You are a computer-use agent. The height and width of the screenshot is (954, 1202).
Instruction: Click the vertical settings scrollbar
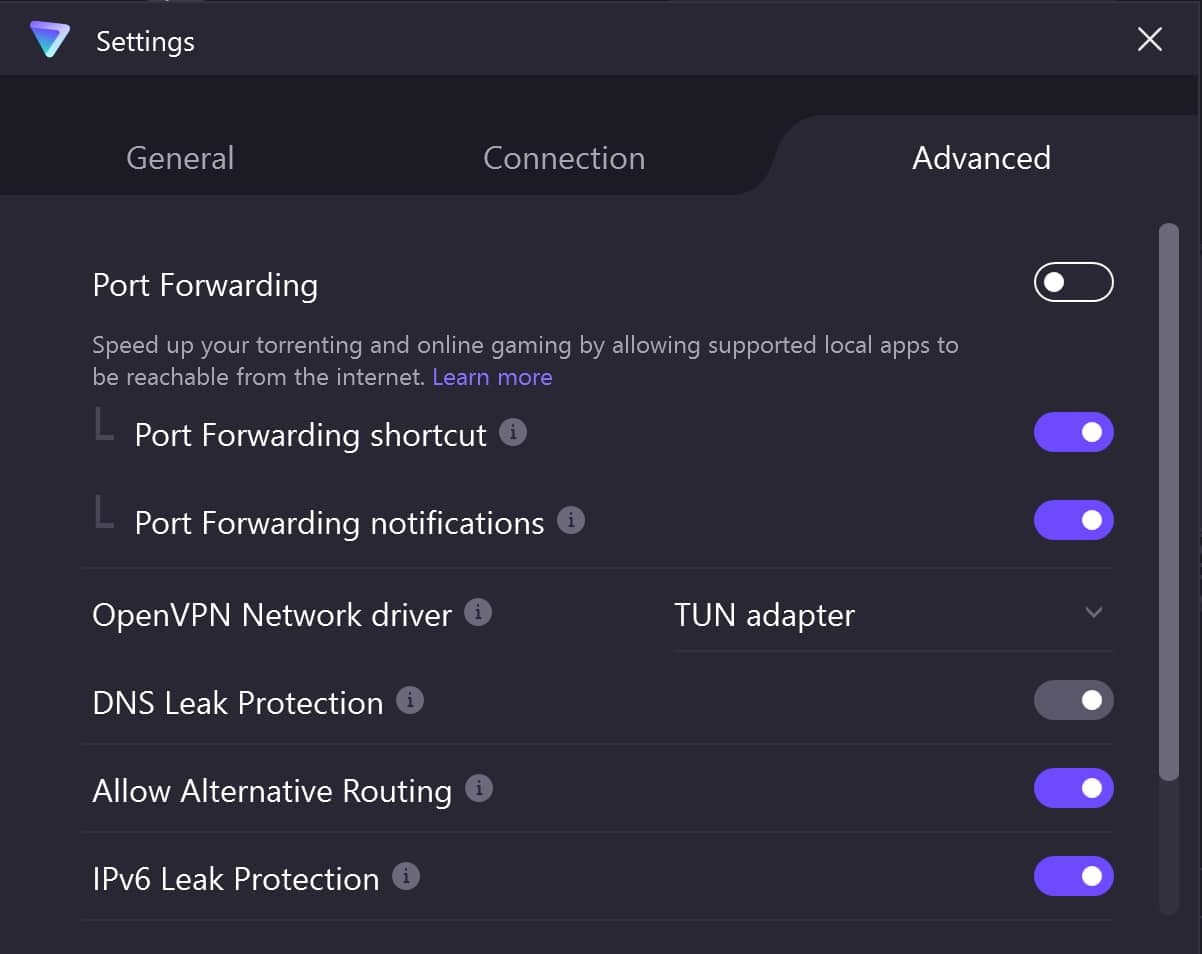(1168, 502)
